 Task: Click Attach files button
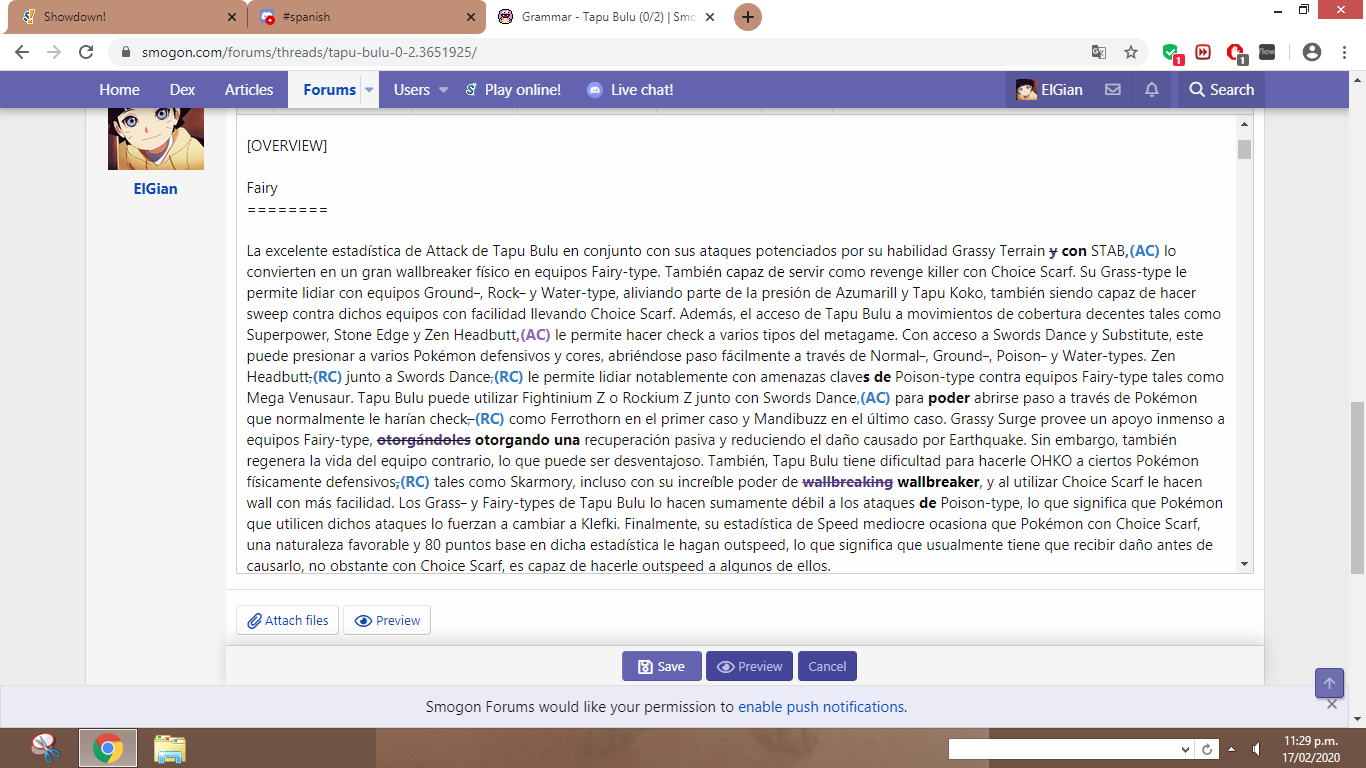click(288, 620)
